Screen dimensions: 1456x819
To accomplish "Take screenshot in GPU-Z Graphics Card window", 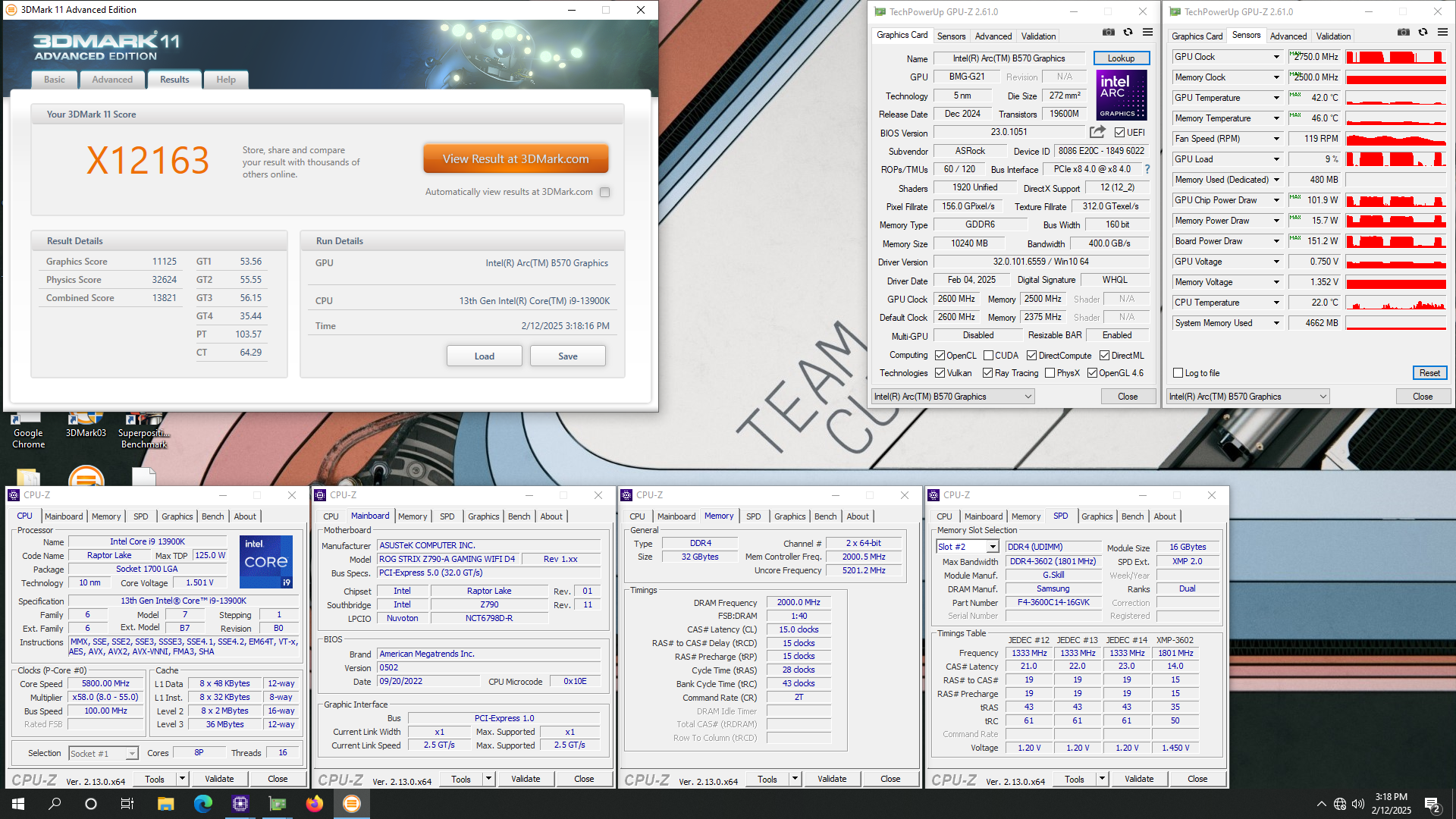I will coord(1109,33).
